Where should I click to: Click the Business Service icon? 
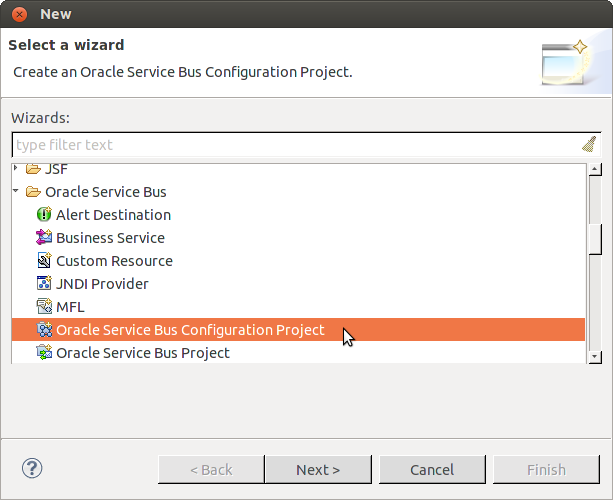[44, 238]
